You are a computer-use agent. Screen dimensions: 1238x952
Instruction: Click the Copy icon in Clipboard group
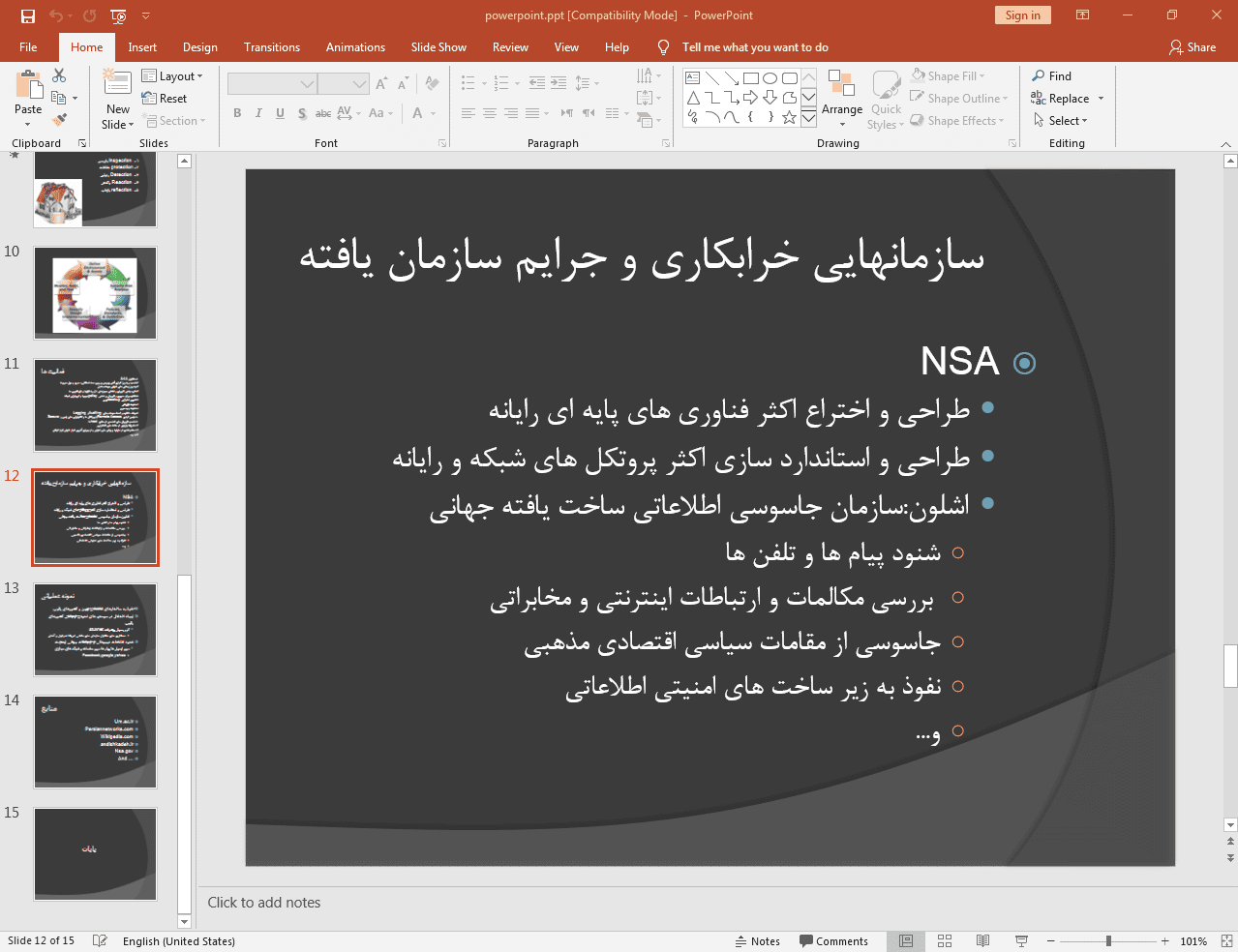pyautogui.click(x=59, y=98)
